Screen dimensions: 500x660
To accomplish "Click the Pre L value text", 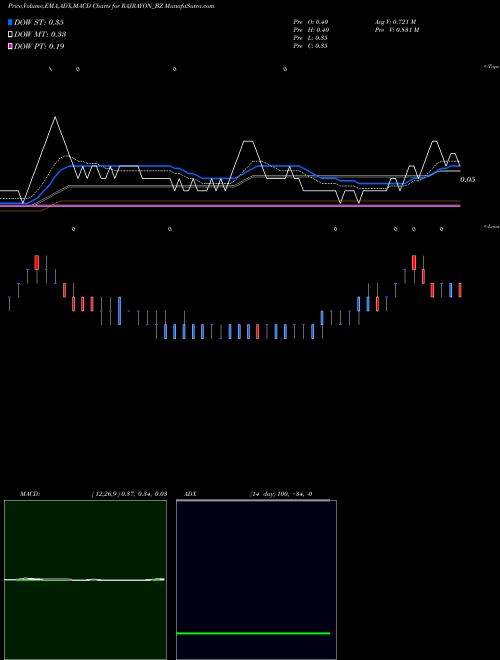I will coord(311,38).
